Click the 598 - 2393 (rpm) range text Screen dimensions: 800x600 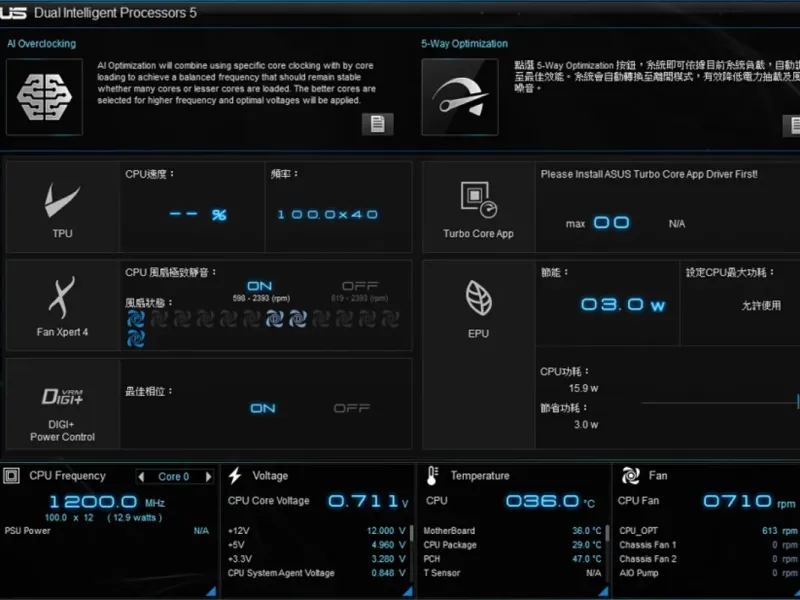261,298
